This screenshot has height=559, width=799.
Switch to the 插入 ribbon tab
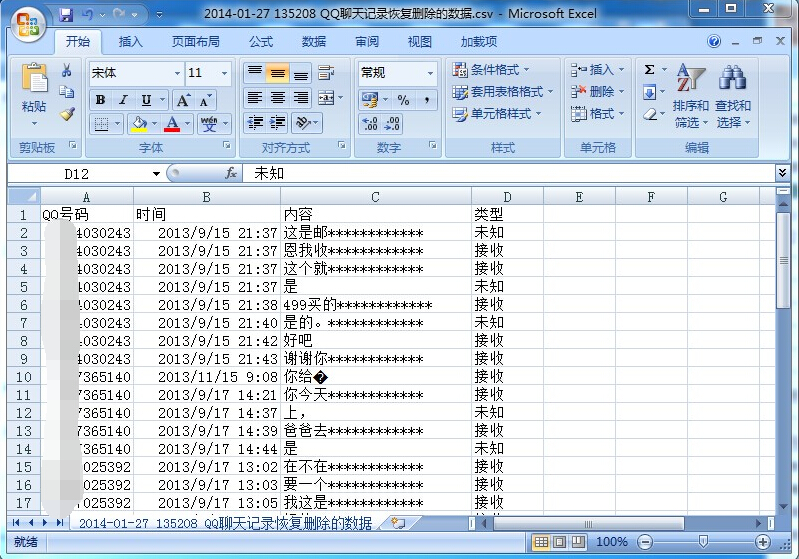pos(130,42)
